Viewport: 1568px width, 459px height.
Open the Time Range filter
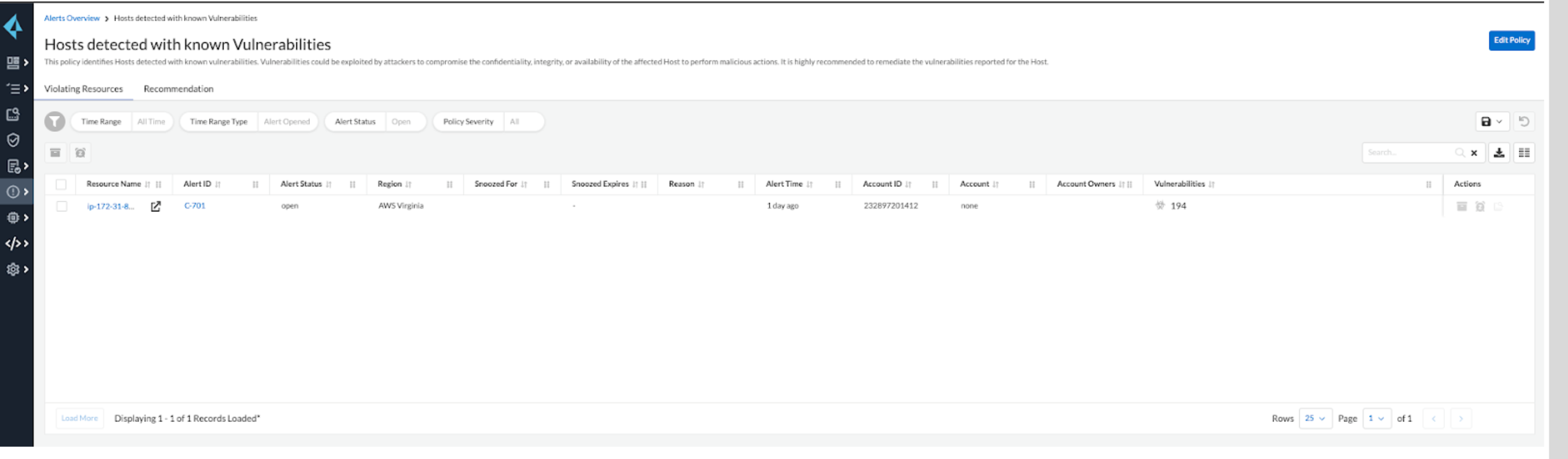click(123, 122)
